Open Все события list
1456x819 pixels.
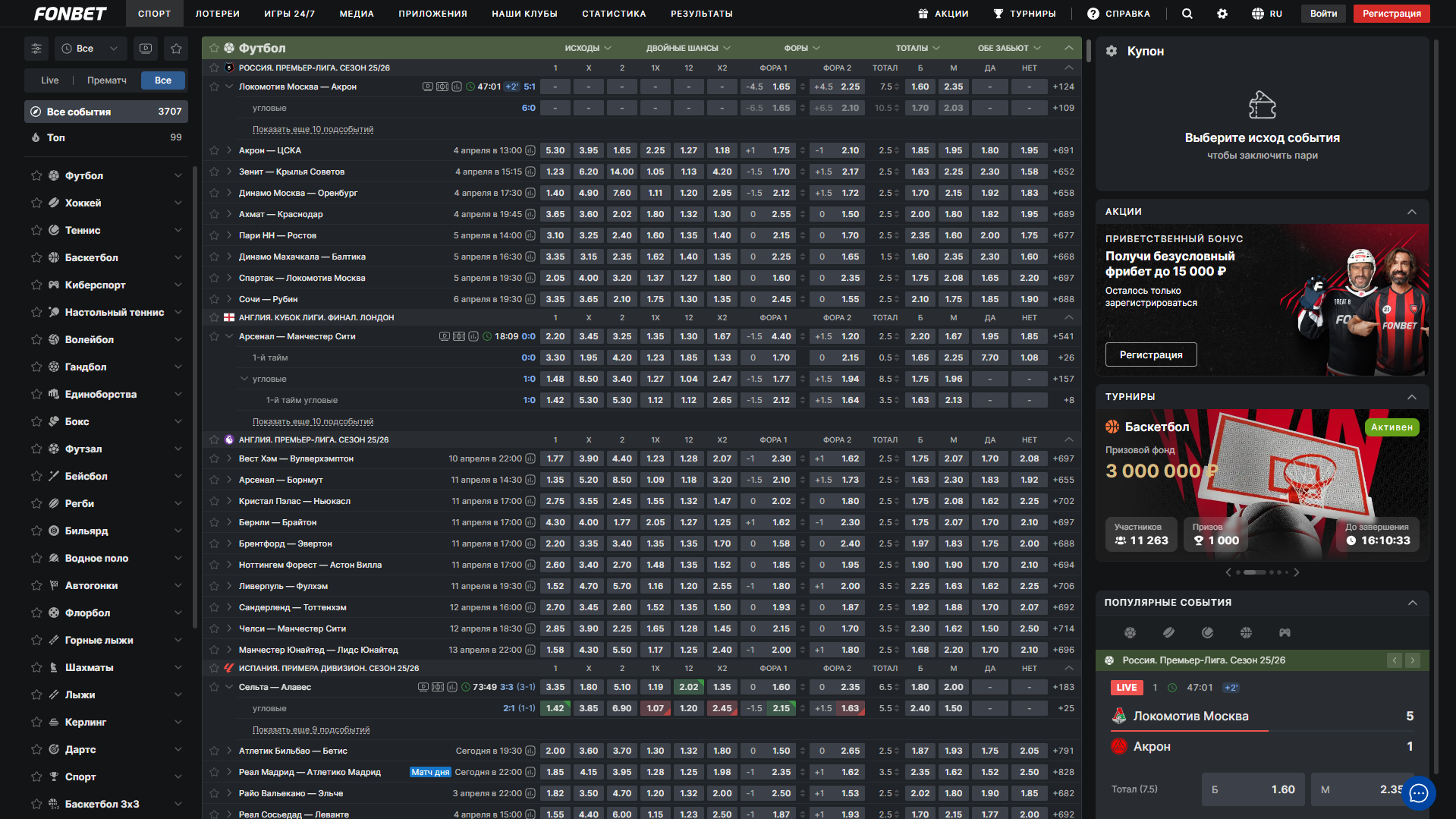pyautogui.click(x=106, y=112)
